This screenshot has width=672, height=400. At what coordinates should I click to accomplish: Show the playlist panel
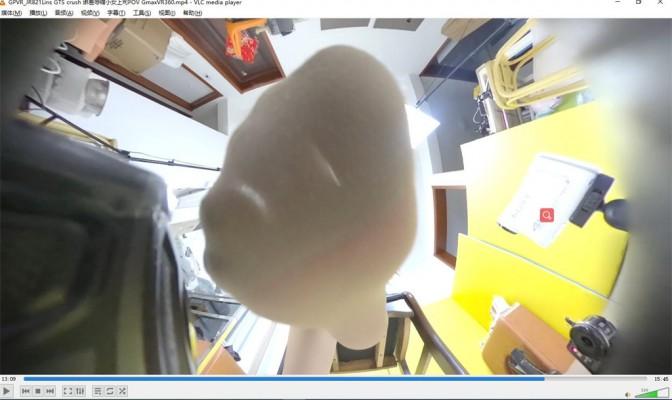tap(98, 391)
